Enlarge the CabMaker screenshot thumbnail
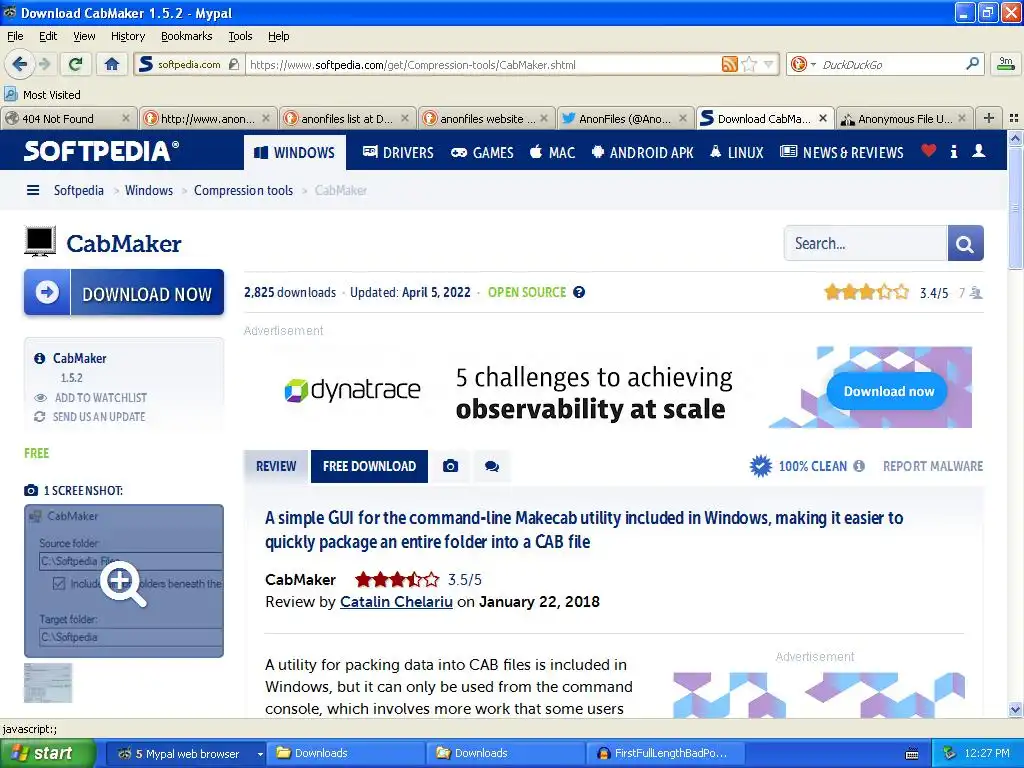The width and height of the screenshot is (1024, 768). (124, 581)
